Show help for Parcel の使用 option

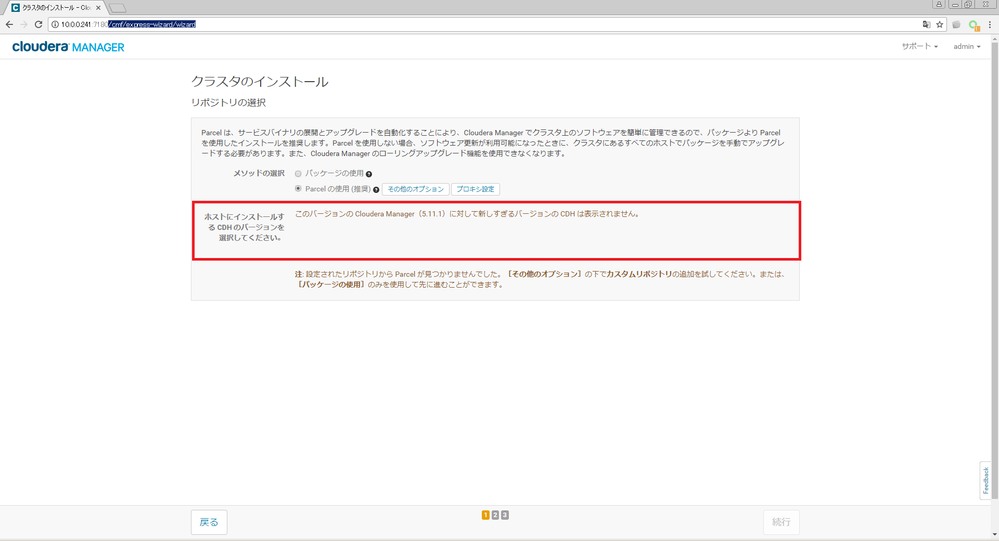(x=376, y=189)
